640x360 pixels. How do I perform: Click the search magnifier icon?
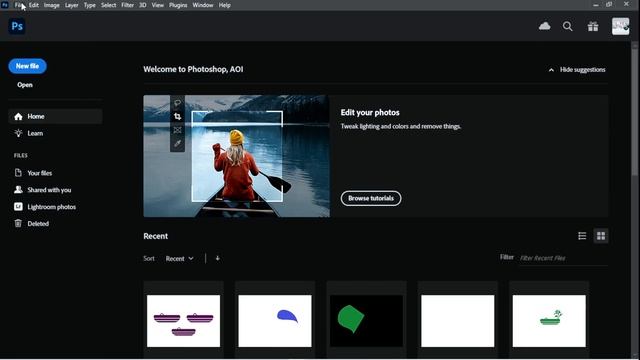coord(567,27)
